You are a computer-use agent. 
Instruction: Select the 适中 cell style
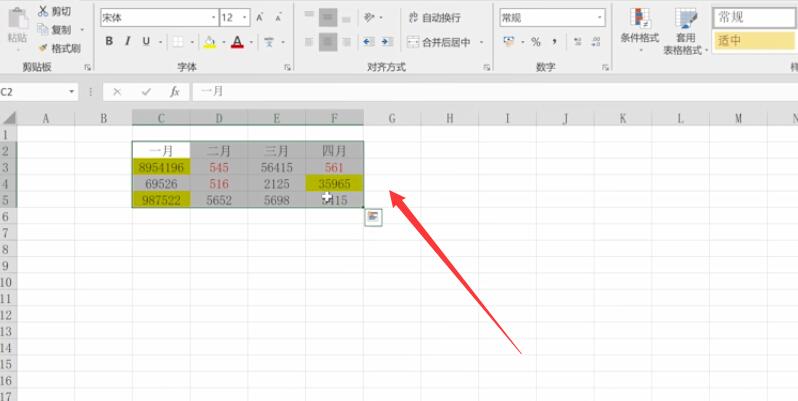(x=754, y=41)
